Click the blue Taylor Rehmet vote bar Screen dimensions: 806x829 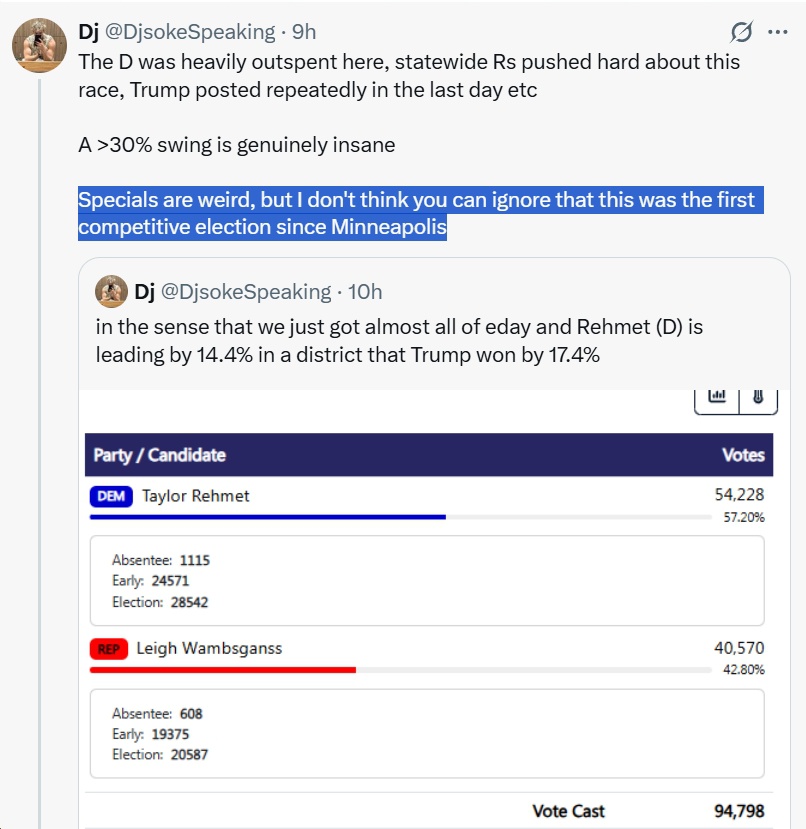pyautogui.click(x=267, y=517)
